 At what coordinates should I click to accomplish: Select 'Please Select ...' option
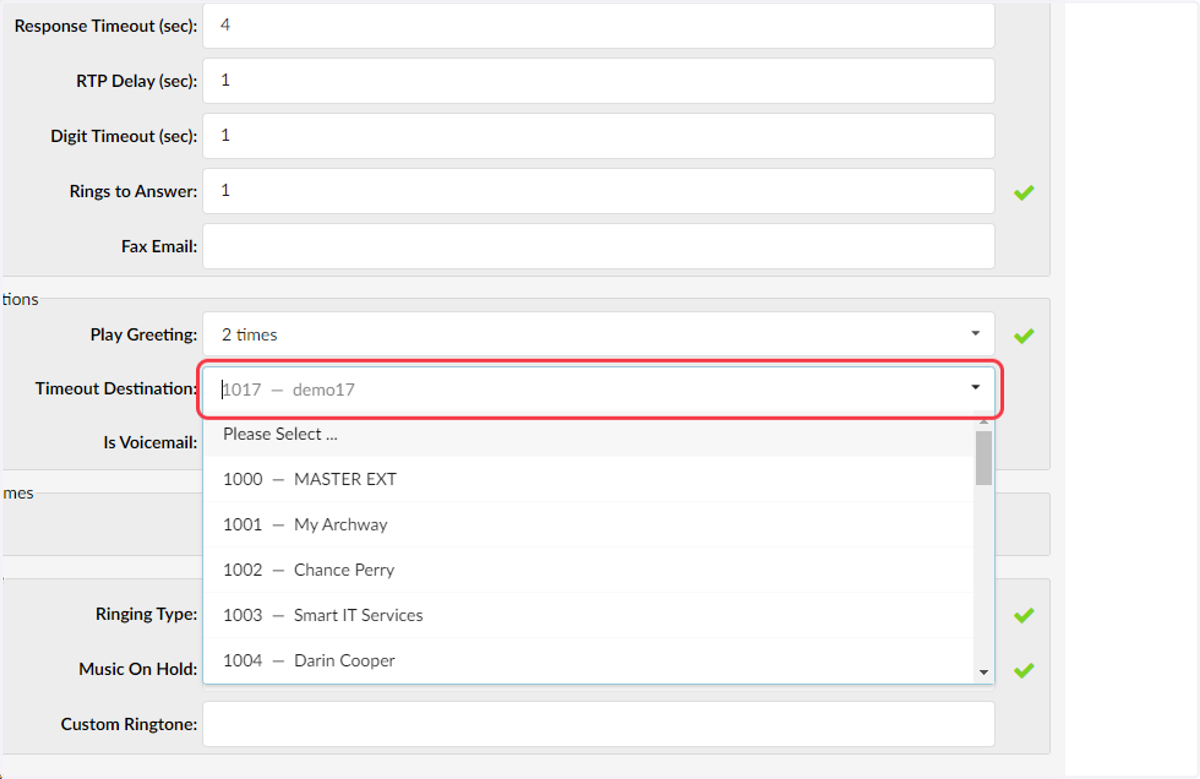588,435
